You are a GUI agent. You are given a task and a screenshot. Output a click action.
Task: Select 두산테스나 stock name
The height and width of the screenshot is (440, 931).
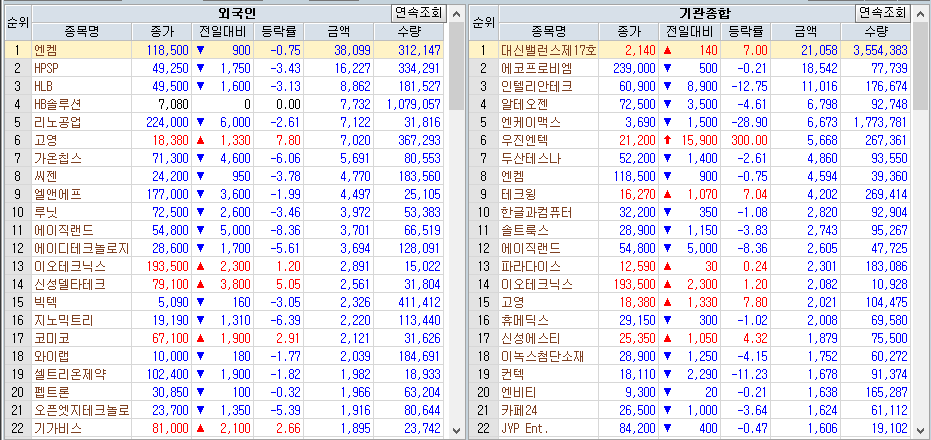(x=530, y=158)
